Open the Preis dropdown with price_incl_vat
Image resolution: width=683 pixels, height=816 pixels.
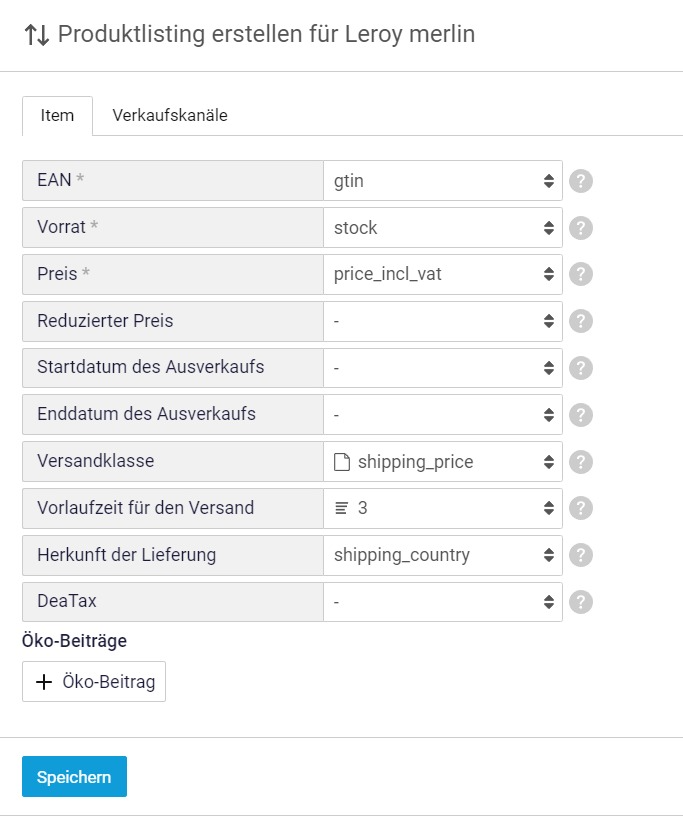(443, 274)
